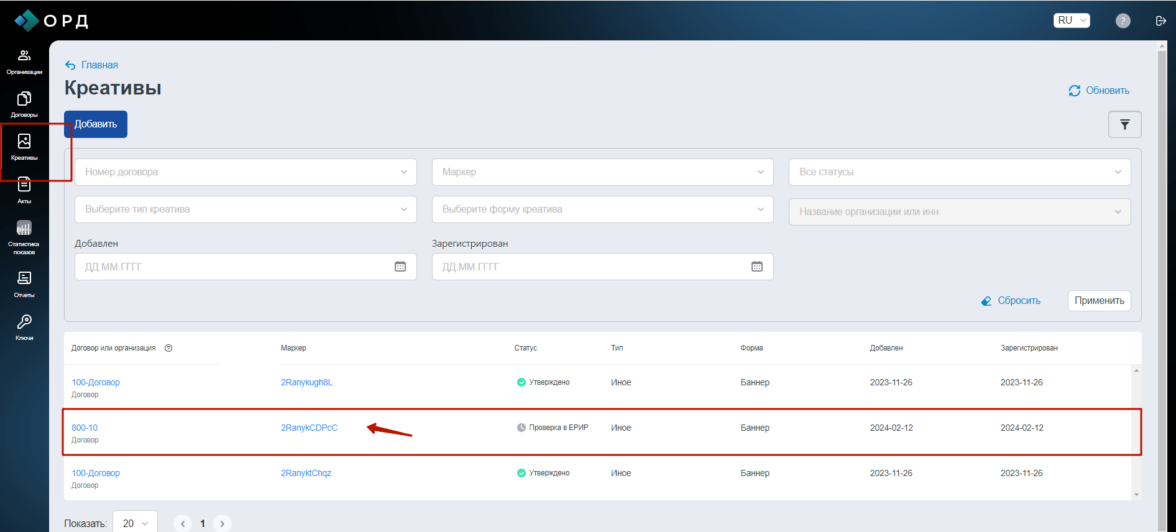The image size is (1176, 532).
Task: Open calendar icon in Добавлен date field
Action: point(400,267)
